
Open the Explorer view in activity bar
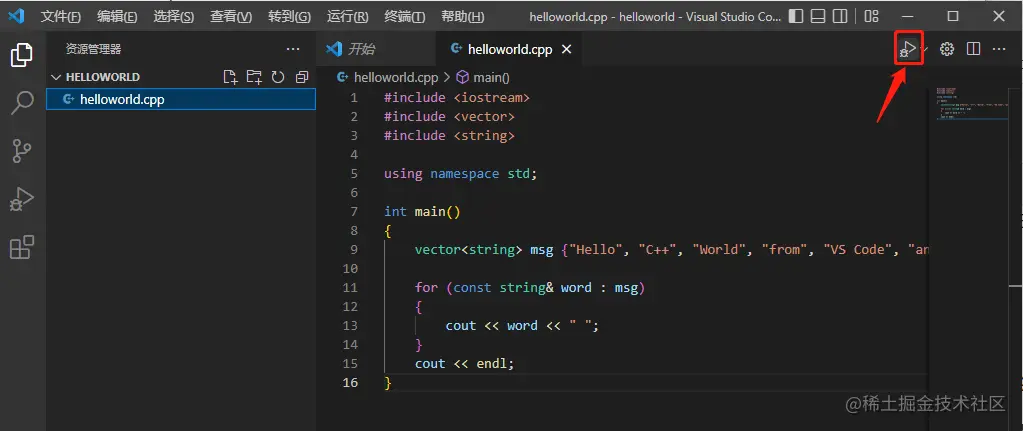(22, 55)
